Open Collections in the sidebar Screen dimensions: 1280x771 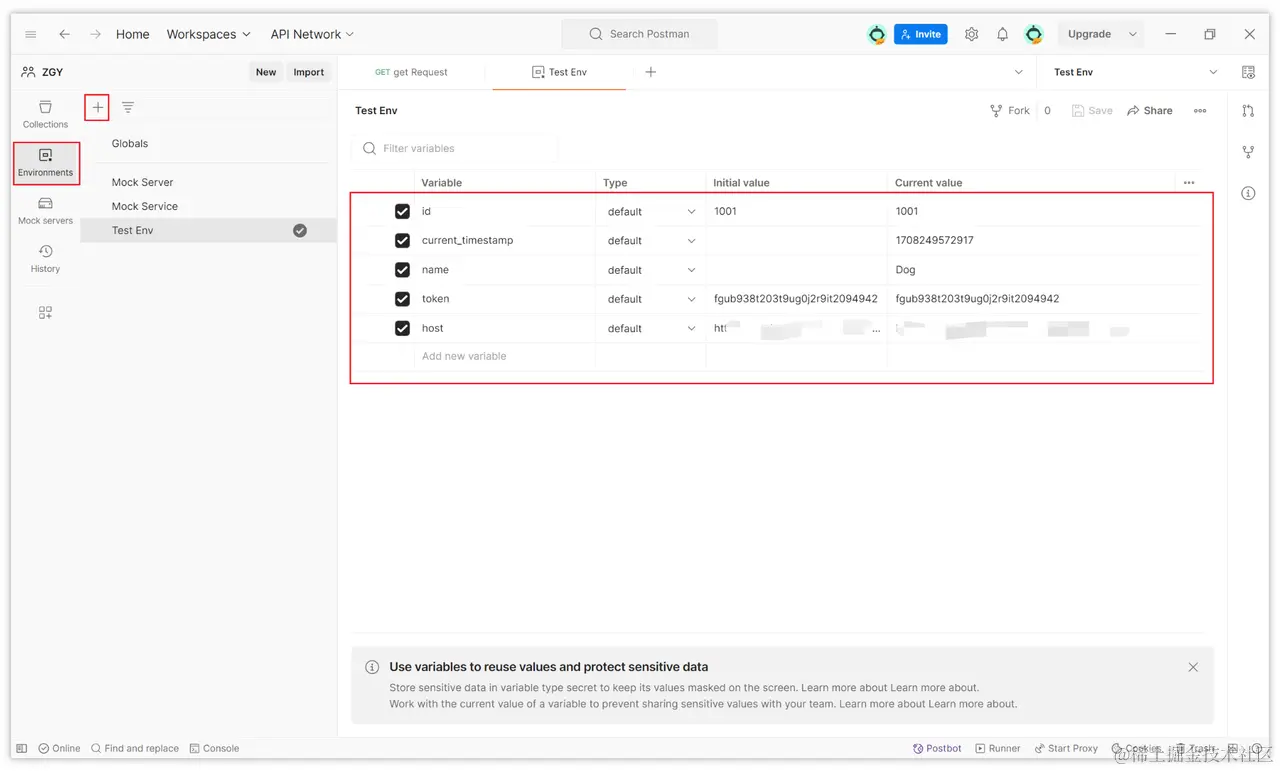point(45,114)
